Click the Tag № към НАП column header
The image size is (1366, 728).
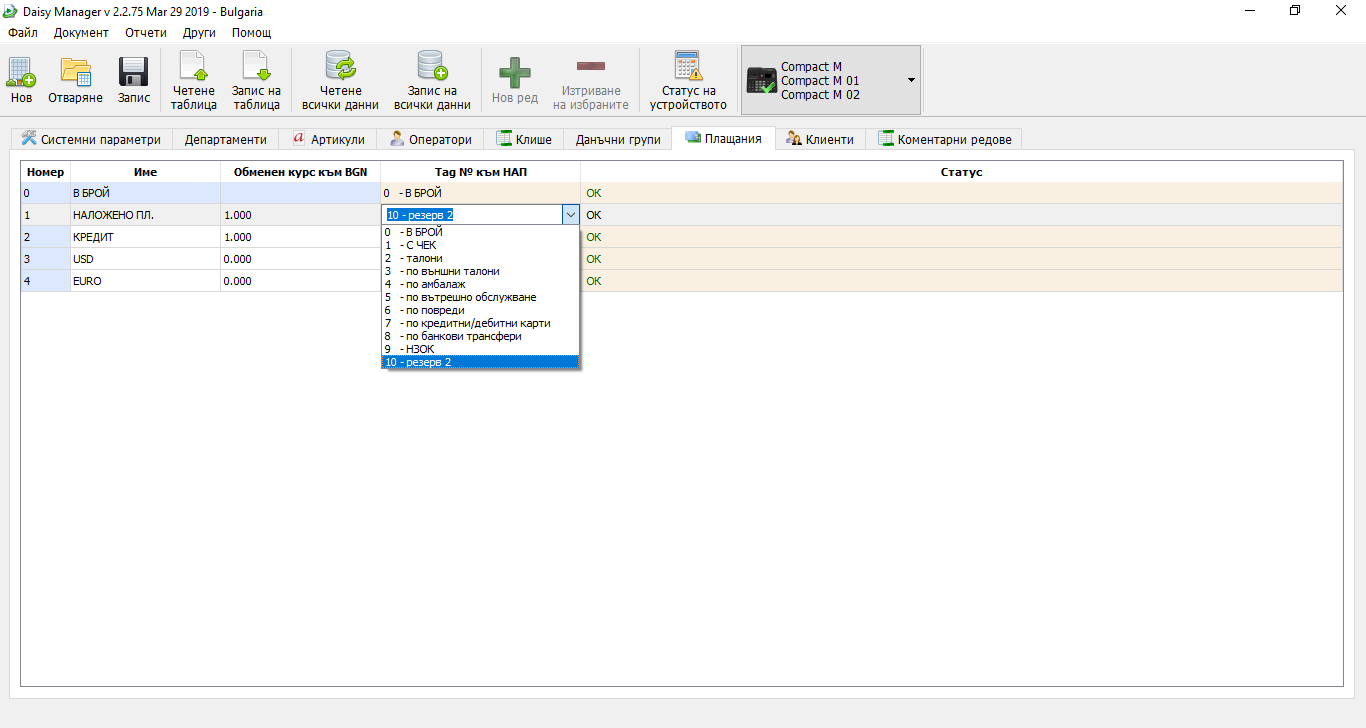pyautogui.click(x=480, y=172)
